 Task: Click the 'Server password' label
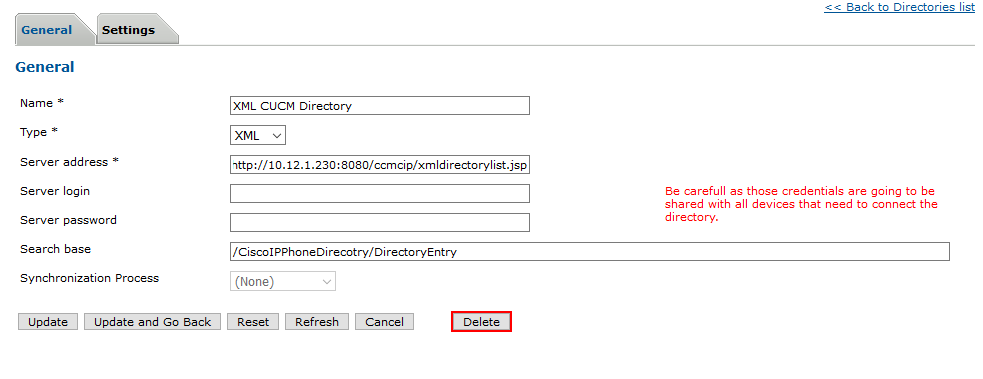(68, 220)
